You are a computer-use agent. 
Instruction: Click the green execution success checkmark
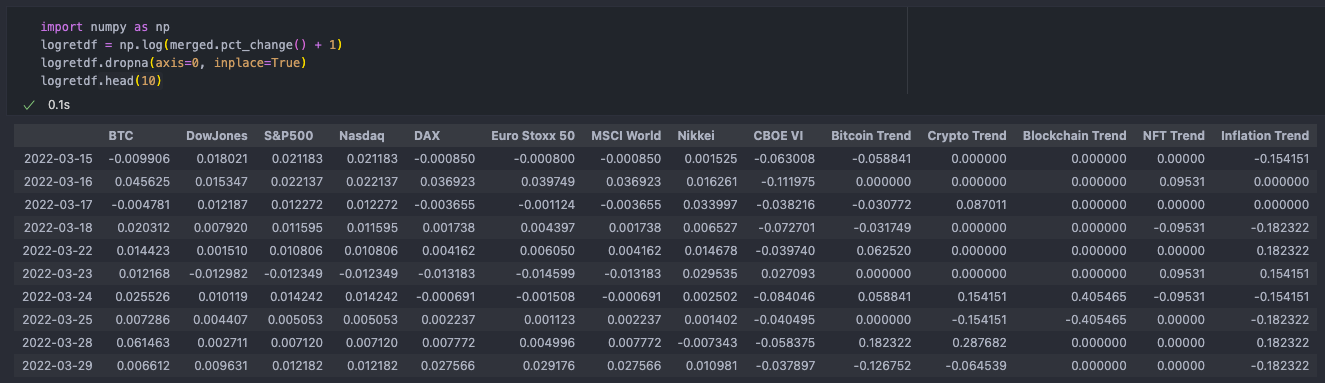point(28,104)
